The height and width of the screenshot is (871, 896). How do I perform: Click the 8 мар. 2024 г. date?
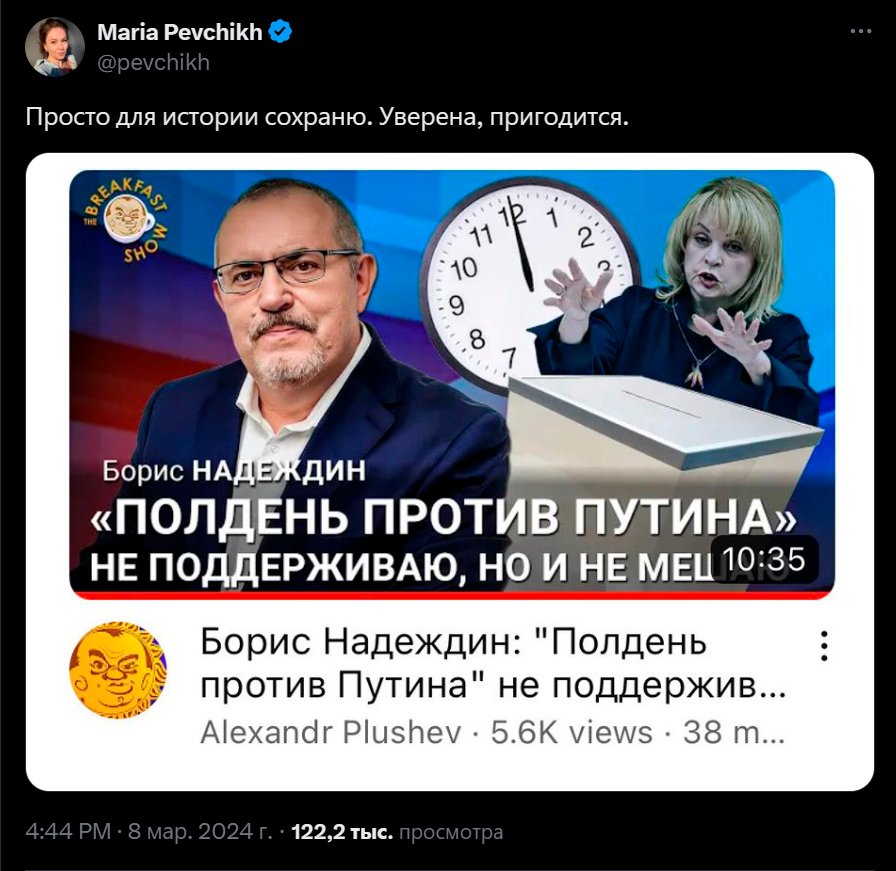(x=200, y=832)
